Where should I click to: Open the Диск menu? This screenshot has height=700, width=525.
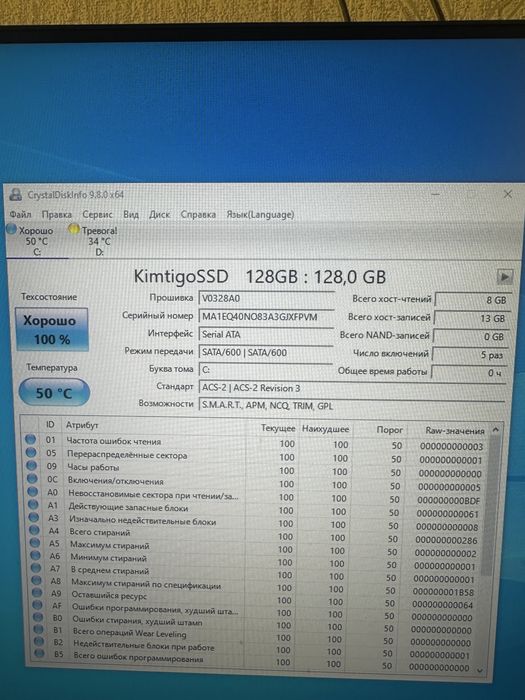(x=159, y=215)
